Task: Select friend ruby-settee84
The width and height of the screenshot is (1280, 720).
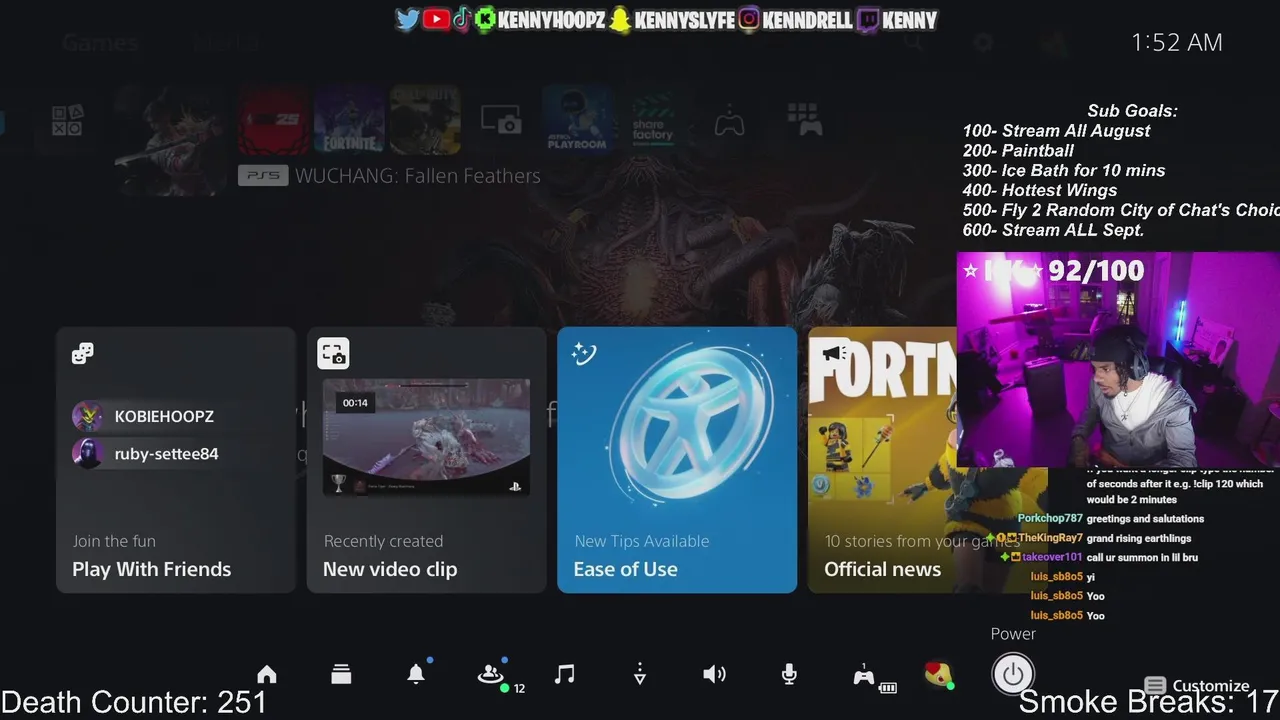Action: (145, 453)
